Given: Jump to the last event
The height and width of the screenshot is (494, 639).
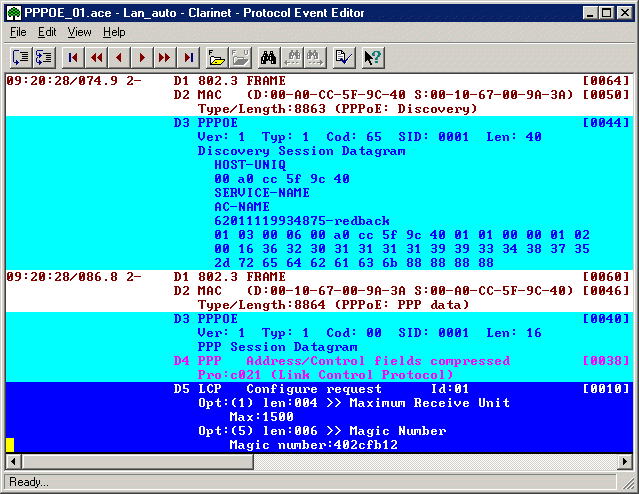Looking at the screenshot, I should tap(188, 57).
